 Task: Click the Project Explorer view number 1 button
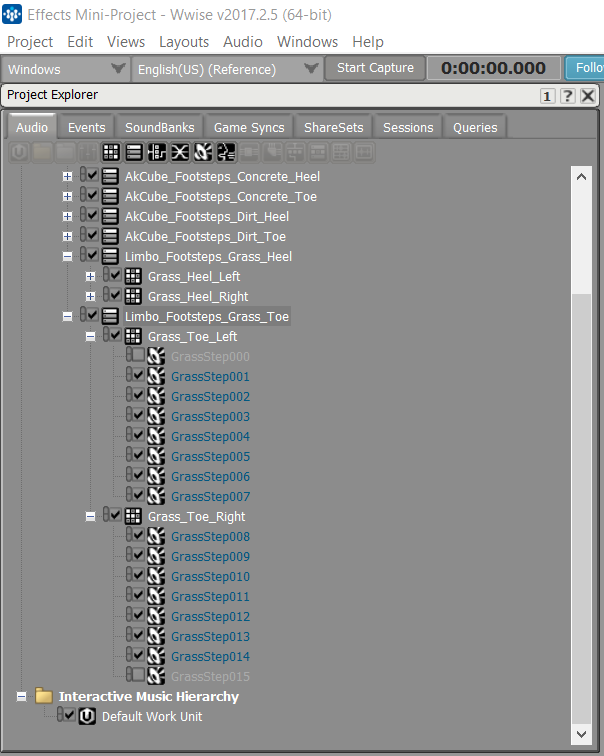tap(547, 95)
